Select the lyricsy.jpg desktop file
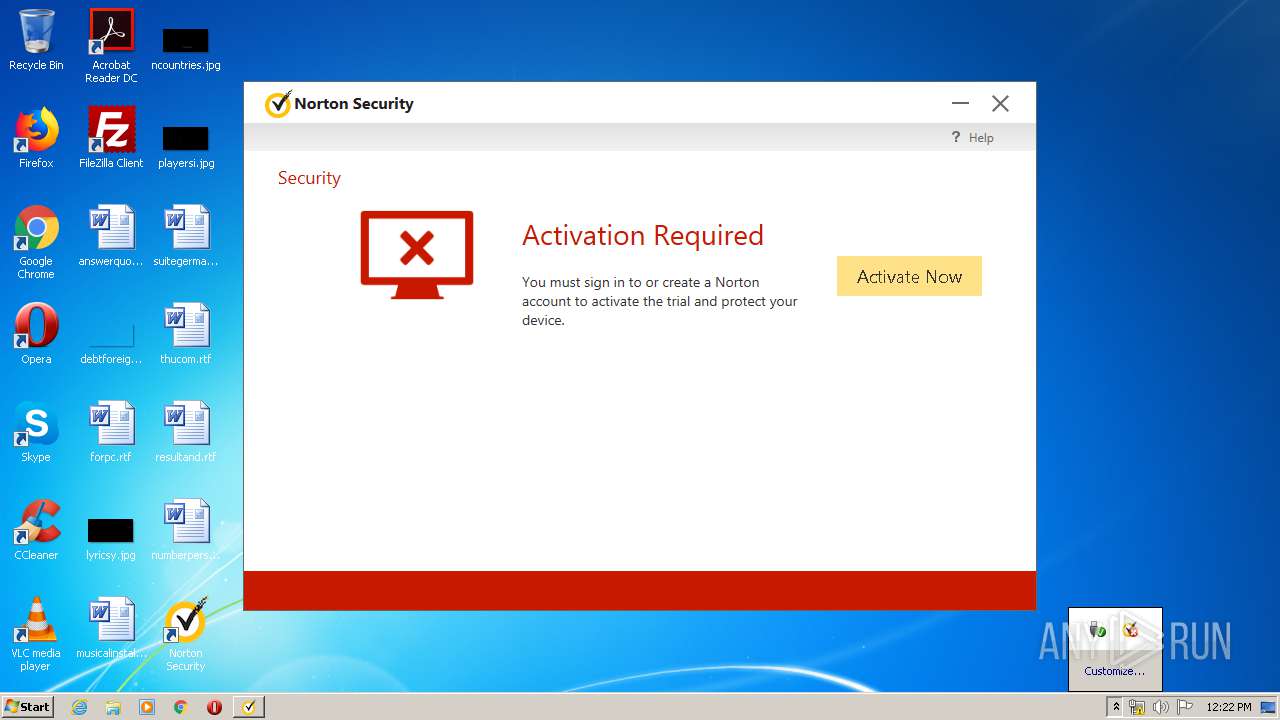1280x720 pixels. tap(111, 539)
